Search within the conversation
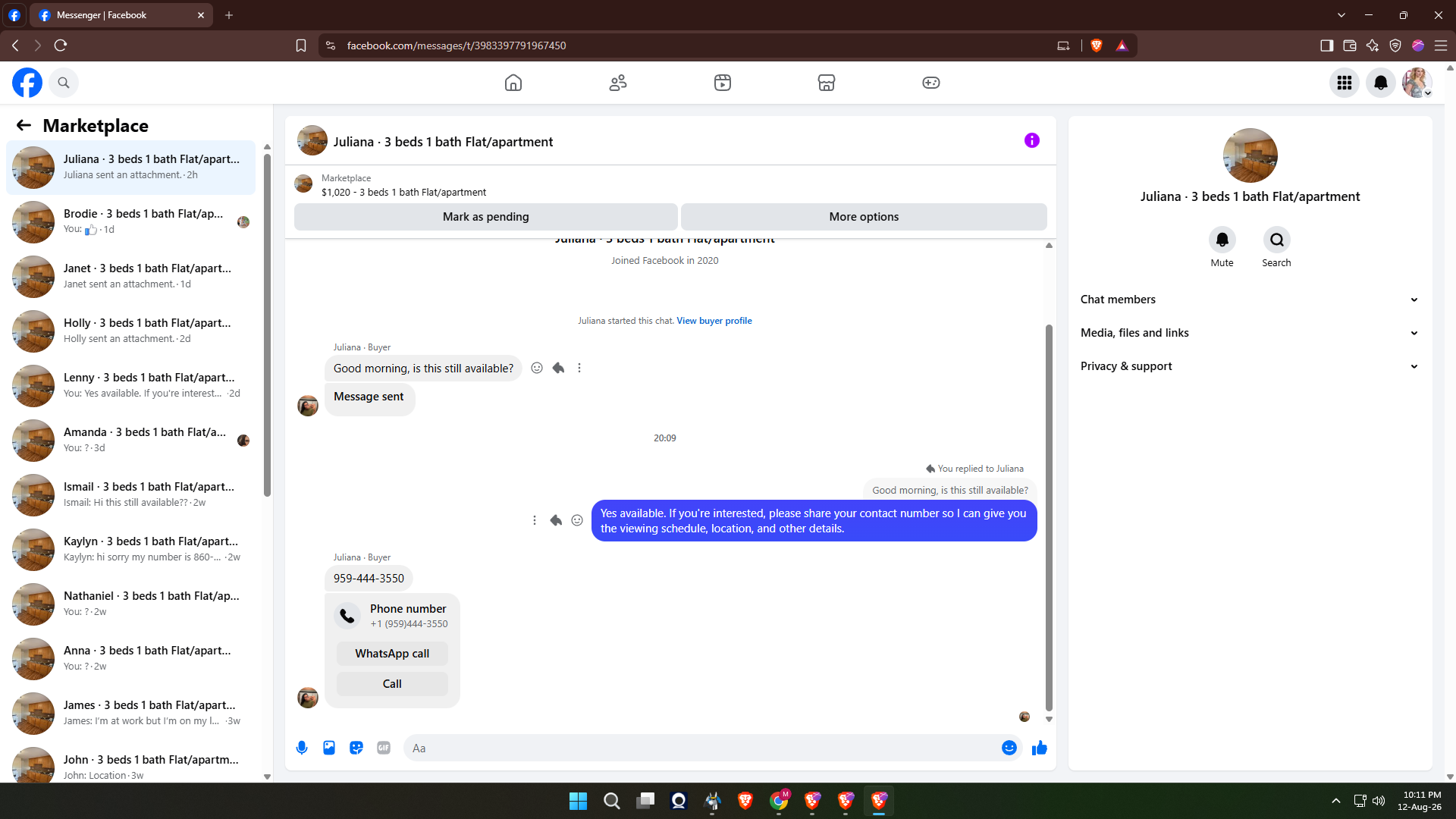 [1277, 240]
